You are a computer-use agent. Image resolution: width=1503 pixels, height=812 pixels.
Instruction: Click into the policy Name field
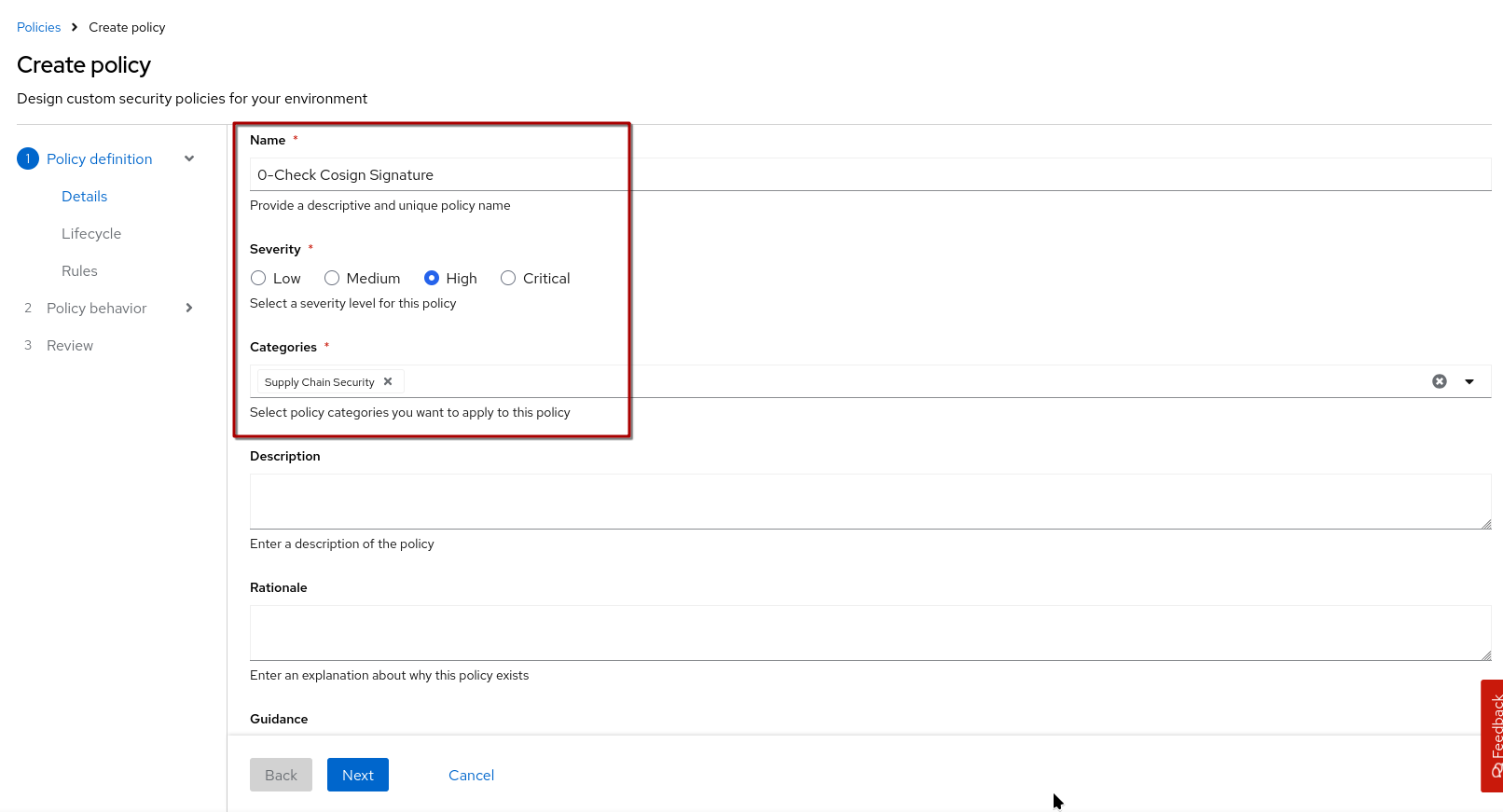(870, 174)
